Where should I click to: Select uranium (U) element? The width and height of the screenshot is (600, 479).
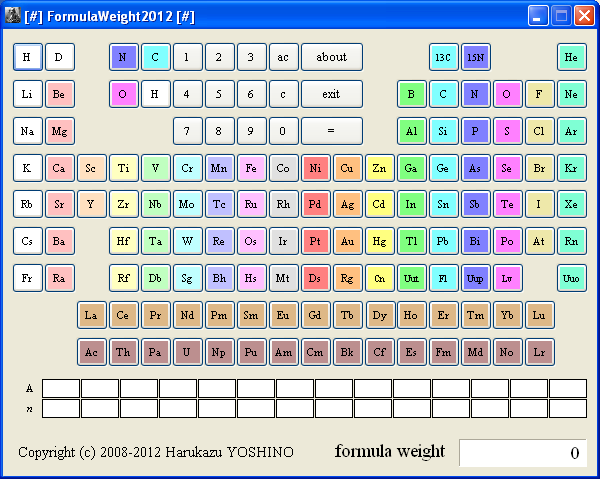[x=188, y=352]
